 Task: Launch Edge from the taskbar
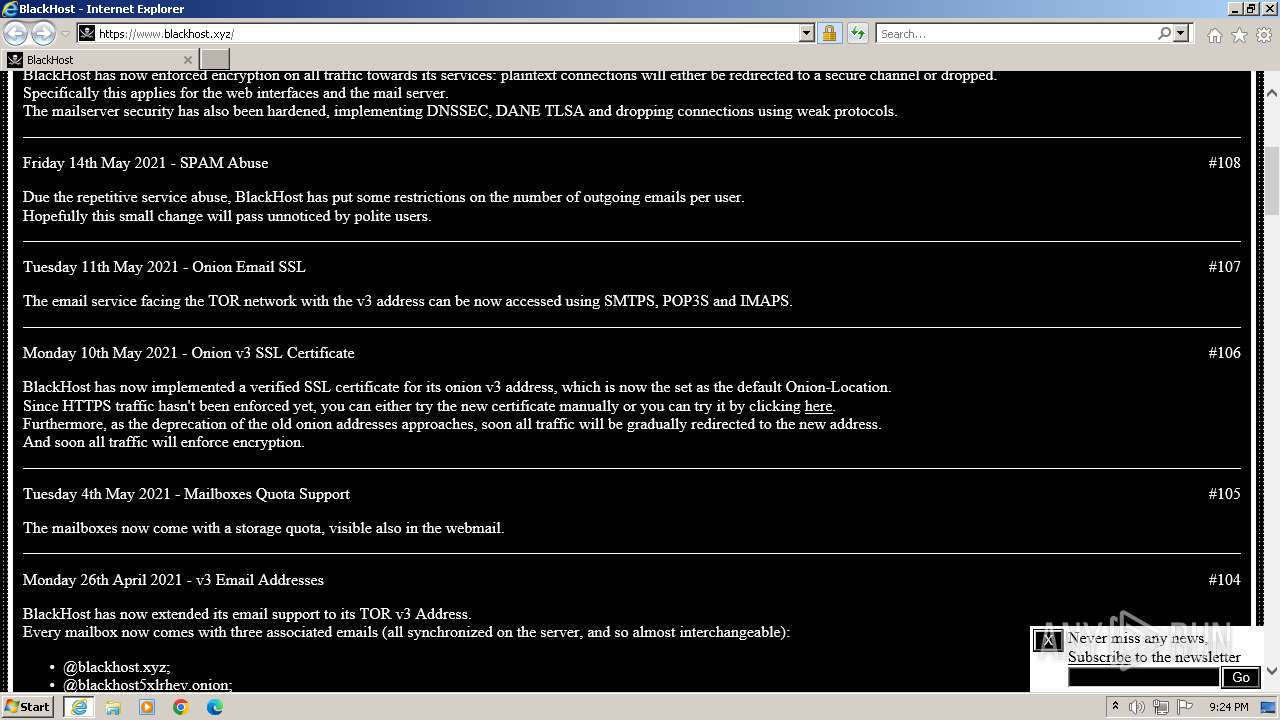[x=215, y=706]
